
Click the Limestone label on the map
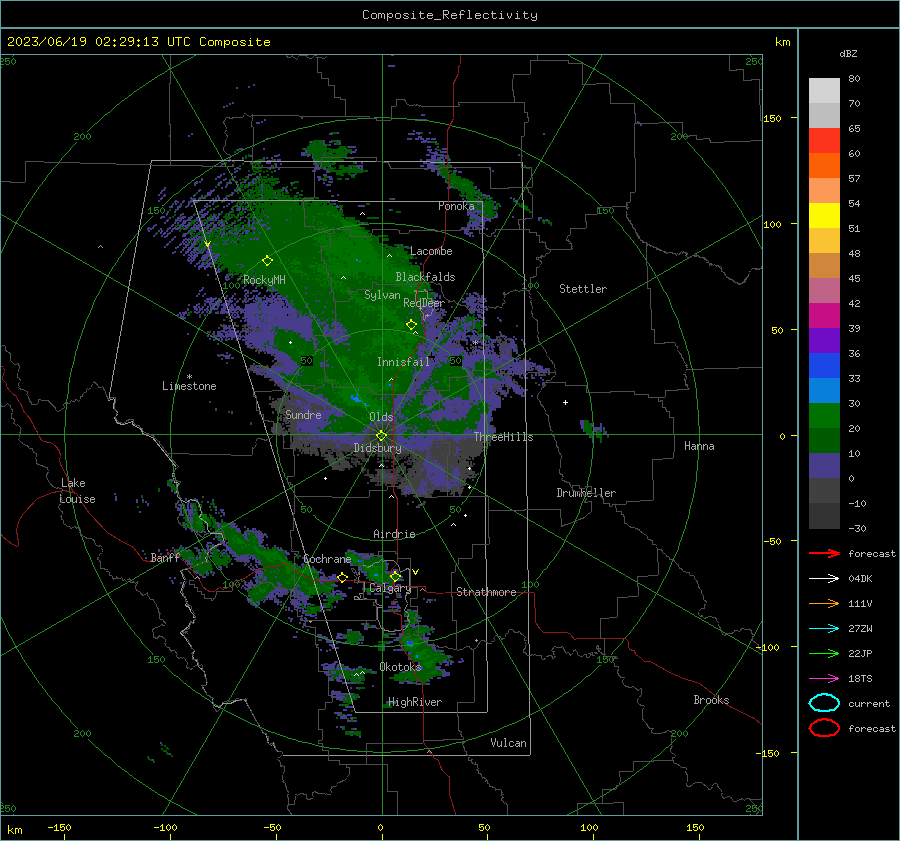pyautogui.click(x=189, y=386)
